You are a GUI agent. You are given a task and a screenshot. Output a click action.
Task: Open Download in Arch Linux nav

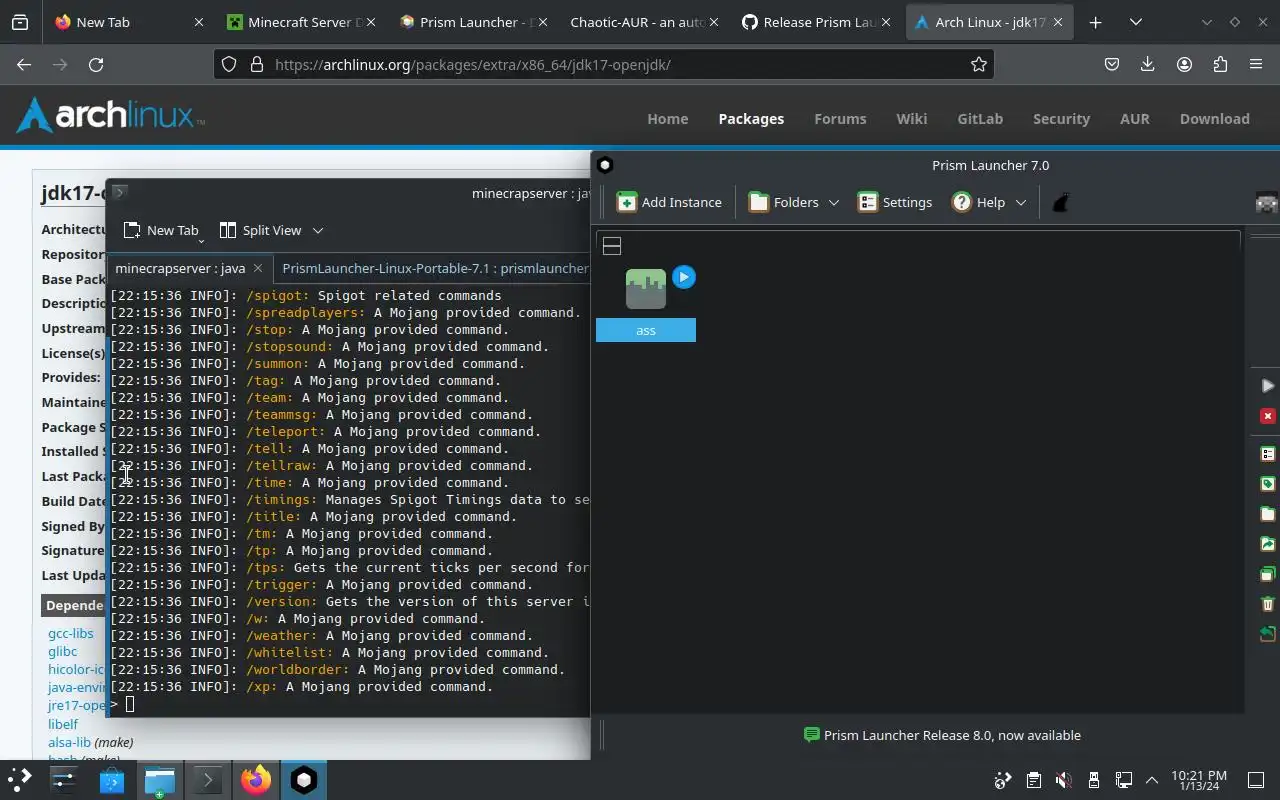(x=1214, y=118)
